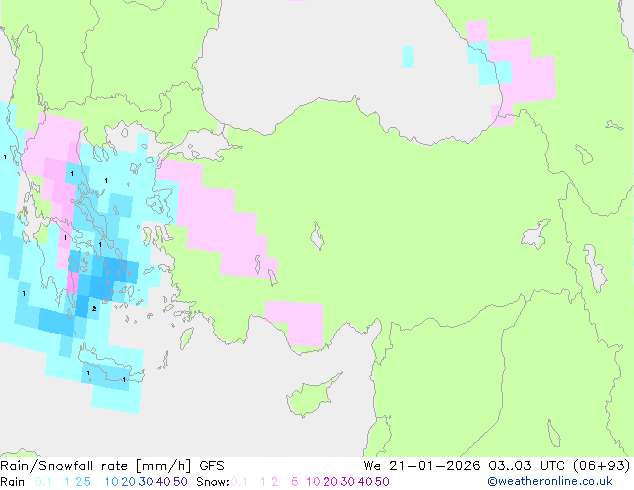This screenshot has width=634, height=490.
Task: Click the 'Snow:' legend label
Action: click(213, 482)
